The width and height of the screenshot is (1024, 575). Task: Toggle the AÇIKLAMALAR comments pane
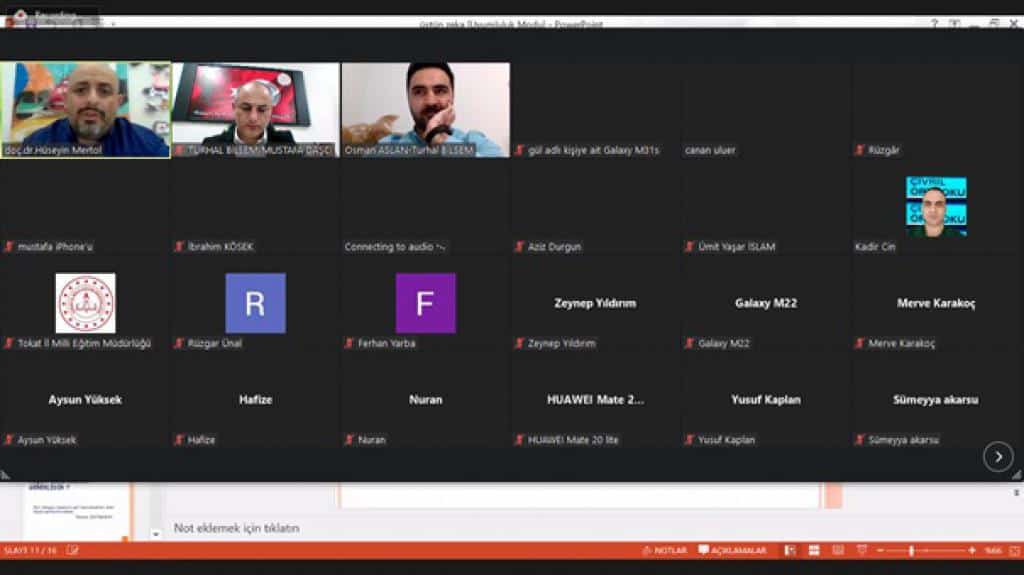point(732,551)
